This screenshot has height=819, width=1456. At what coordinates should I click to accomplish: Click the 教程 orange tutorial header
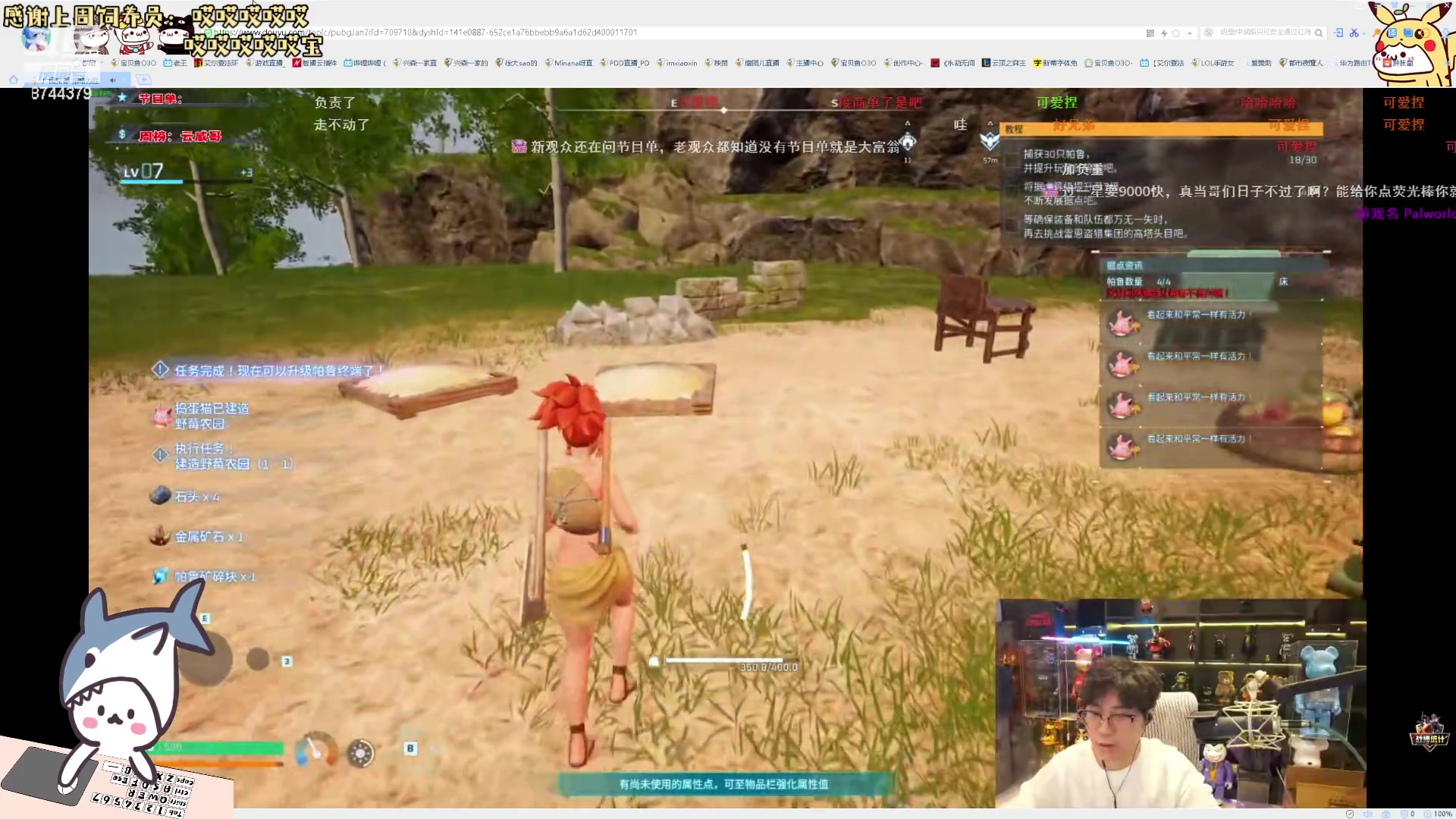1162,129
